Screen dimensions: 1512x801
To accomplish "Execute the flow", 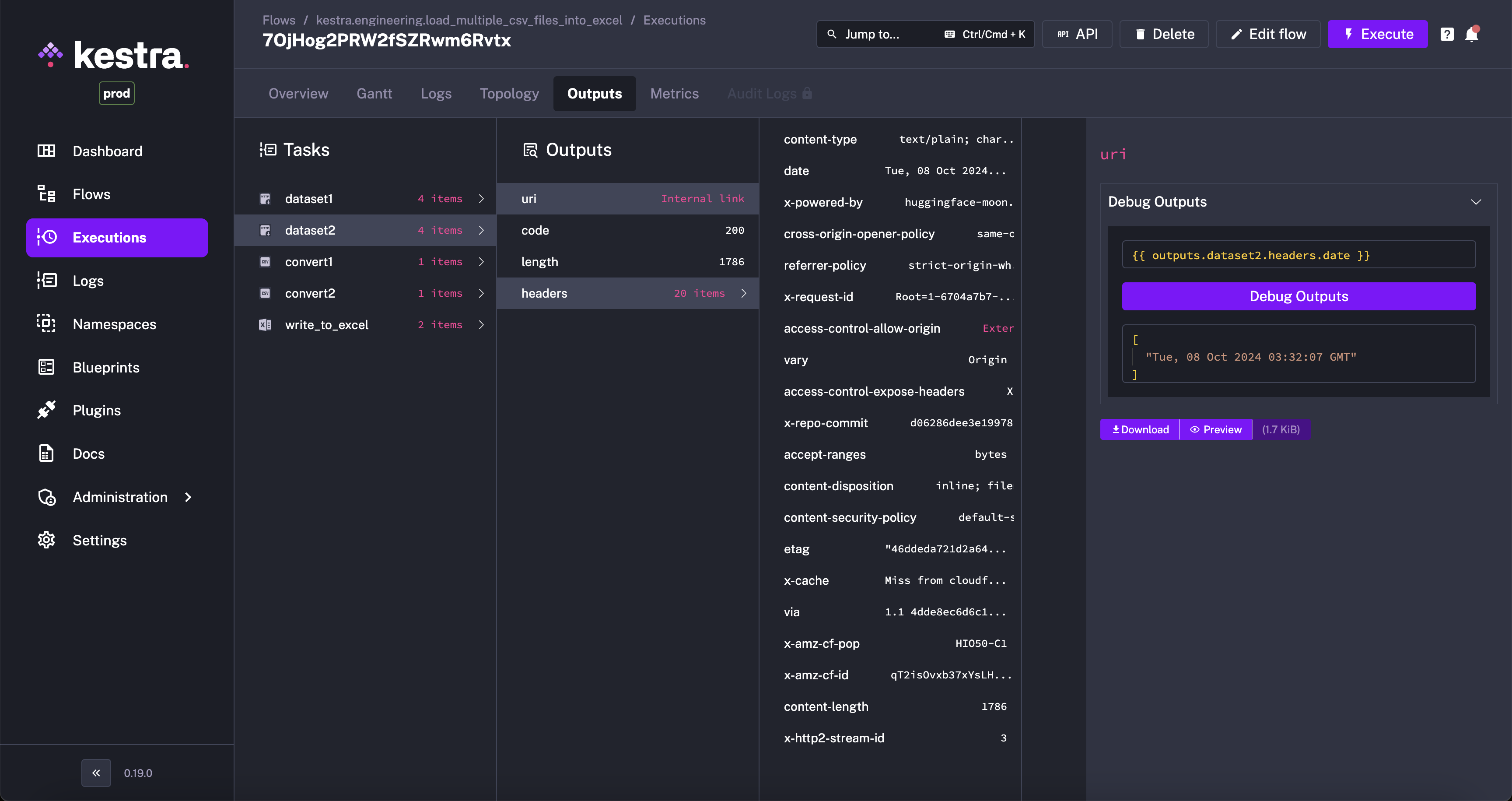I will [1378, 33].
